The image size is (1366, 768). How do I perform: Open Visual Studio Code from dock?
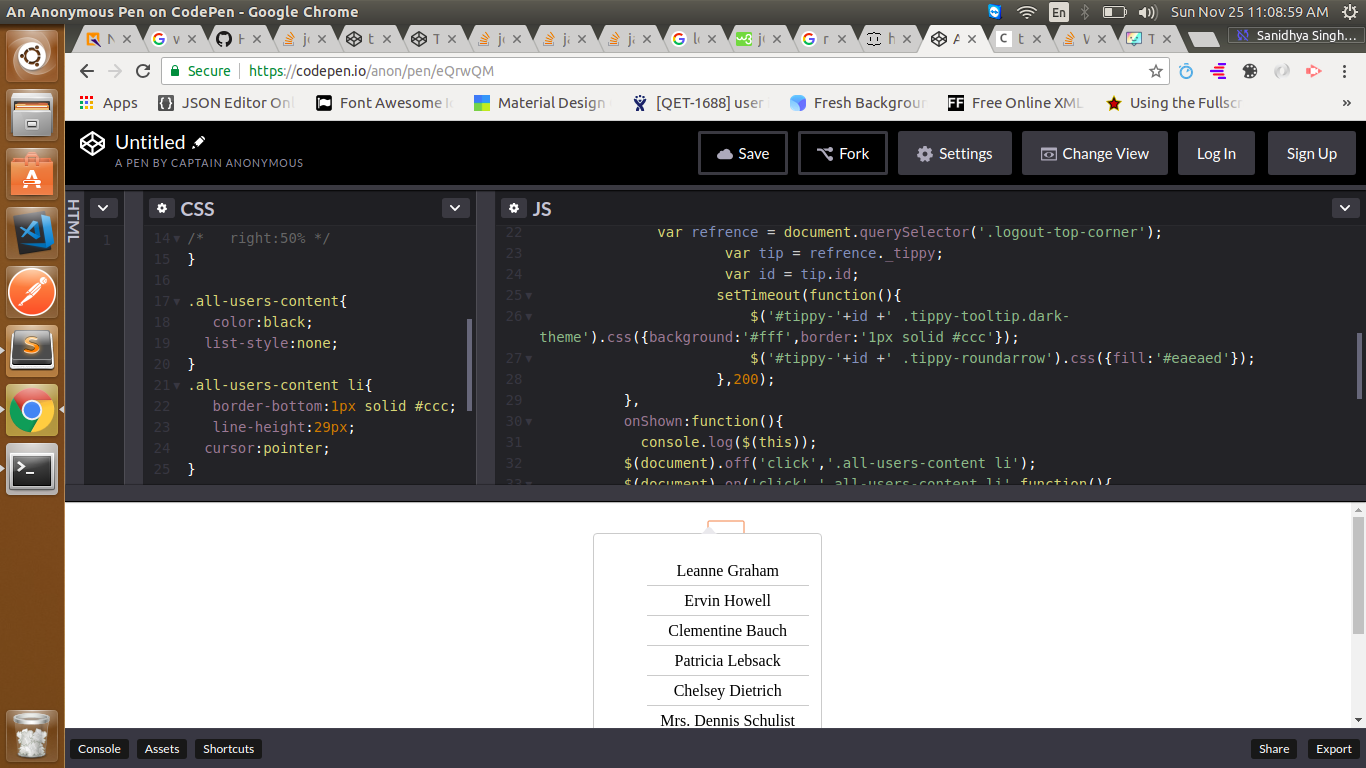(x=32, y=233)
